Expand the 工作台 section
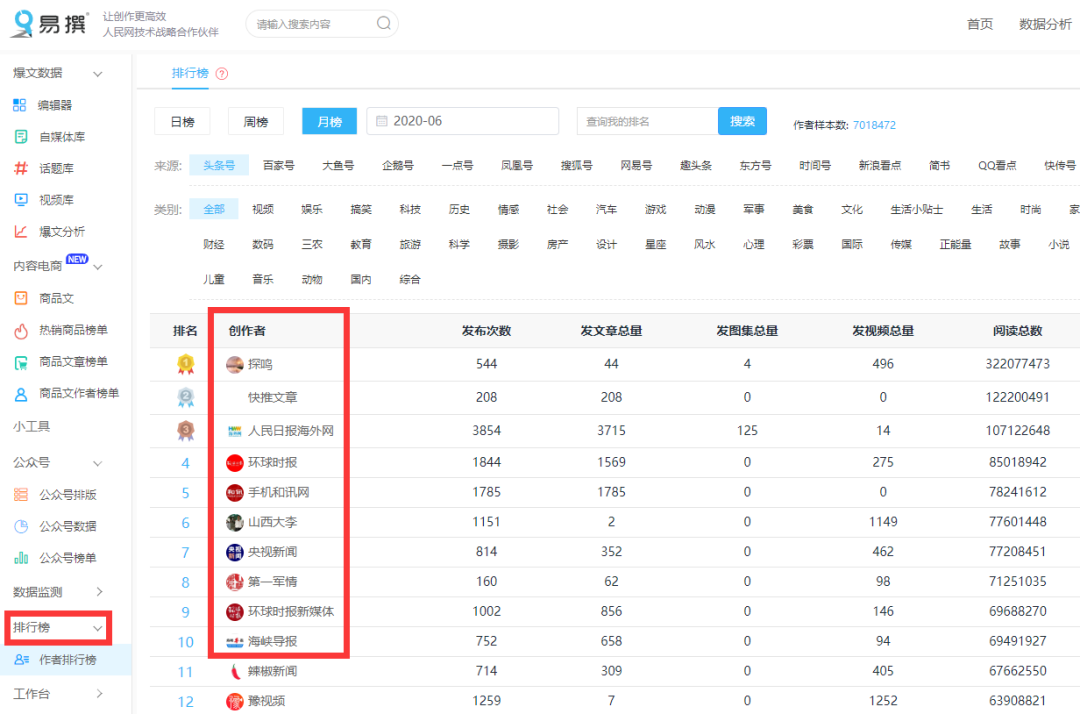This screenshot has width=1080, height=714. click(x=99, y=693)
